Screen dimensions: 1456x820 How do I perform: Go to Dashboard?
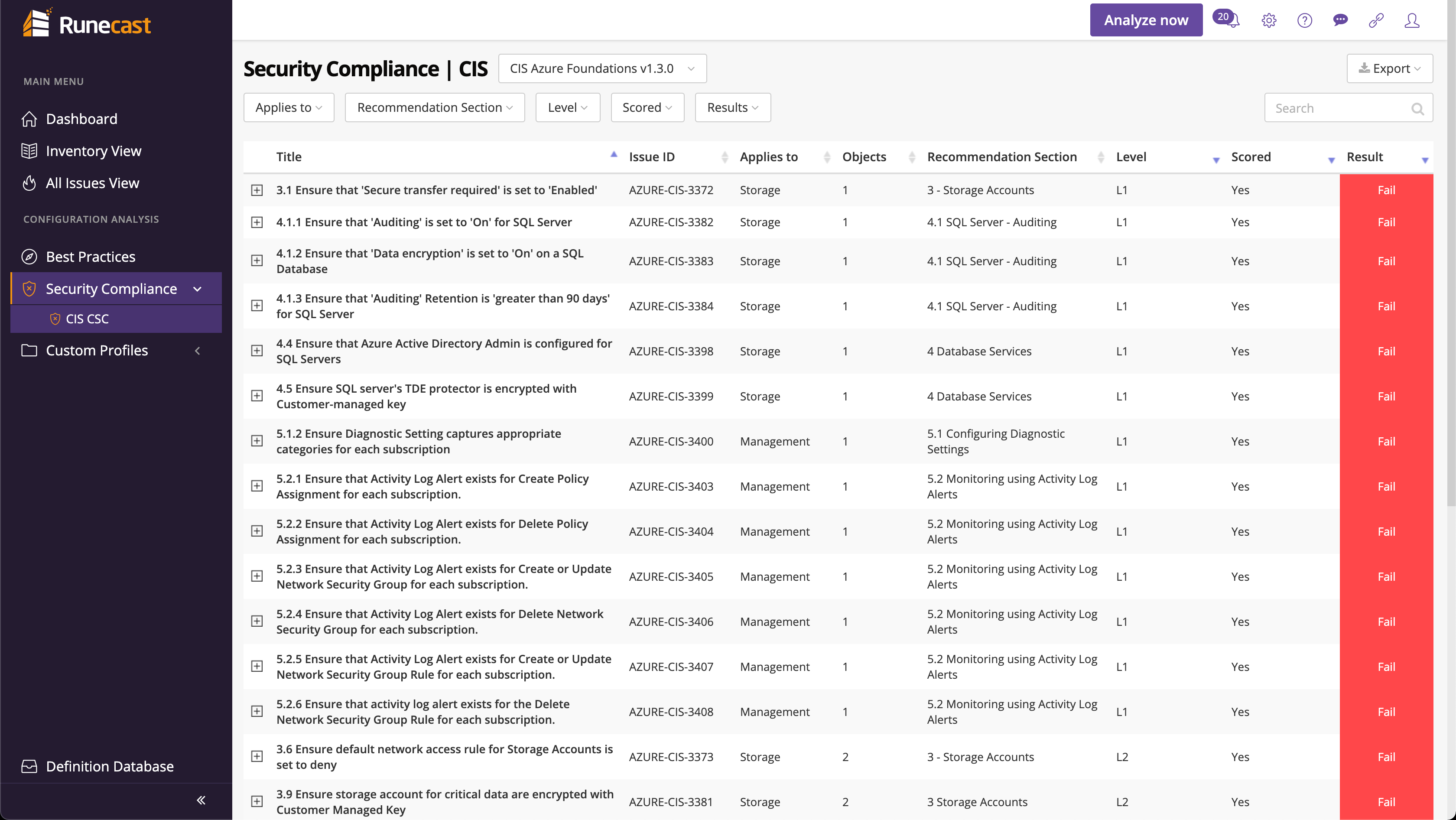pos(81,119)
